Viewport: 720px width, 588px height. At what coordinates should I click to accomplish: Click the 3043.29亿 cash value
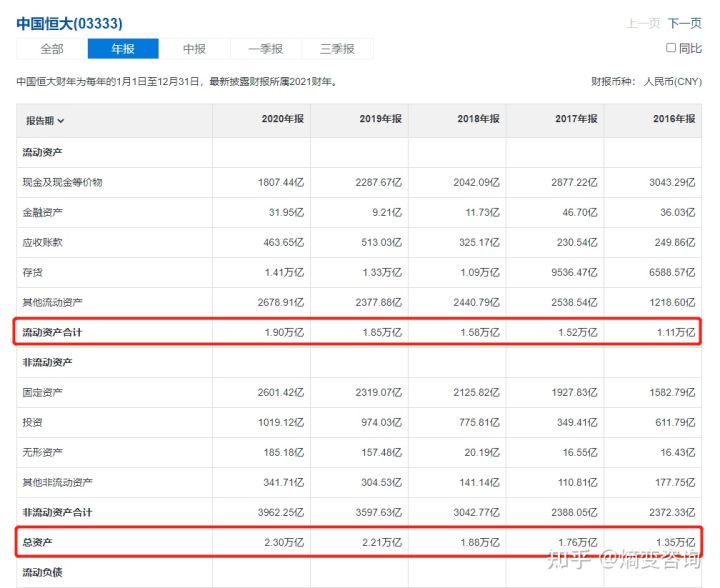click(x=672, y=182)
